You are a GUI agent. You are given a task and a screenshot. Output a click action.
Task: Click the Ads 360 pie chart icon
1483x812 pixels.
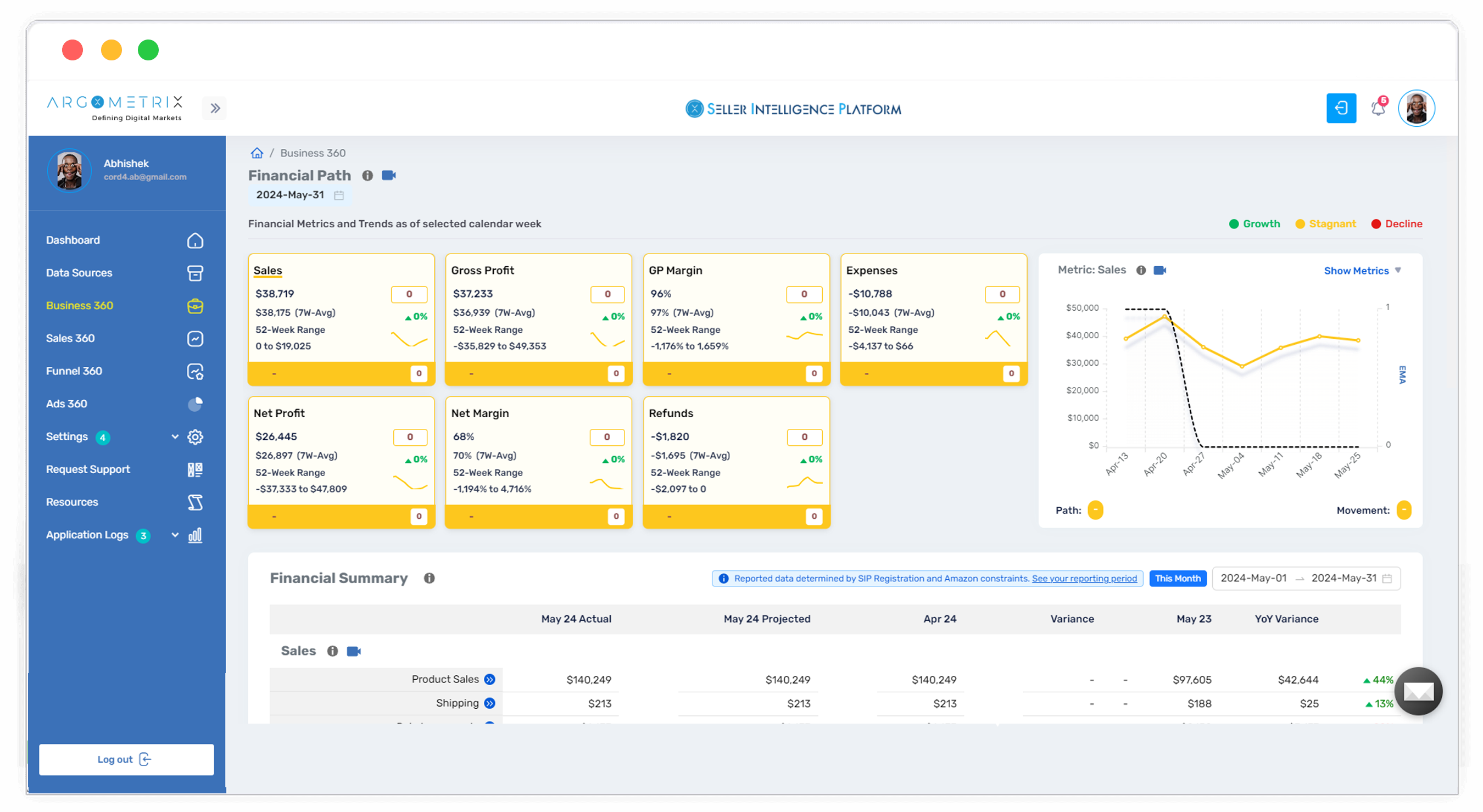tap(195, 404)
